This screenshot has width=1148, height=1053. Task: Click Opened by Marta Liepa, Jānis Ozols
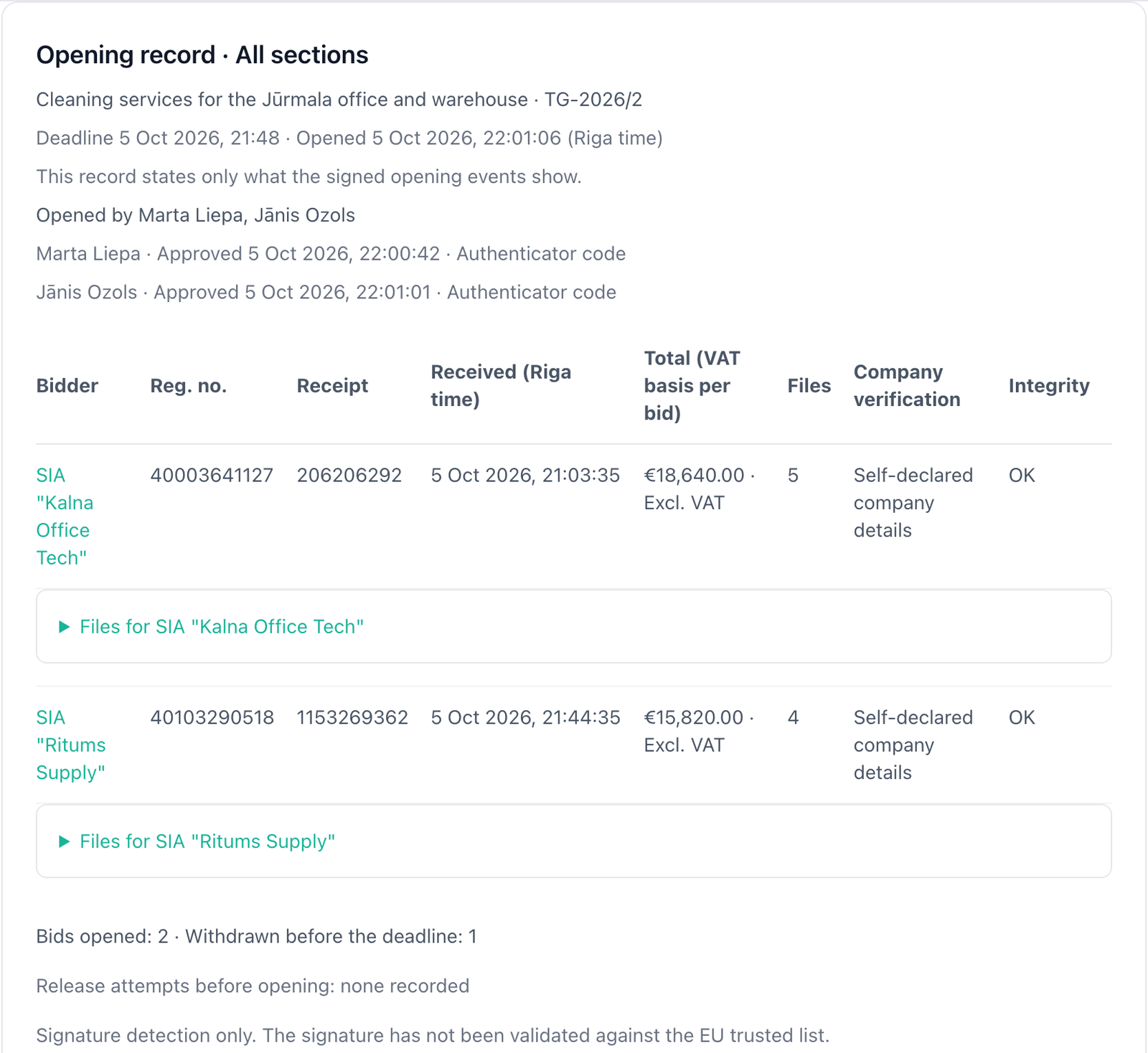click(196, 215)
